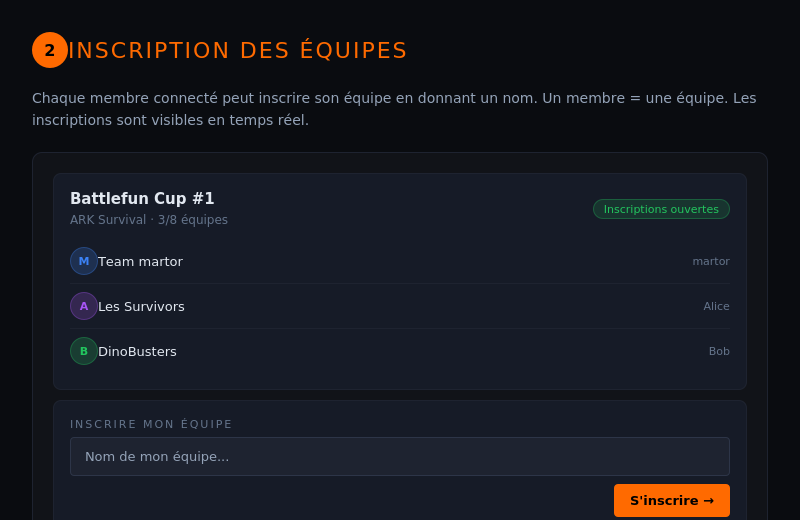Image resolution: width=800 pixels, height=520 pixels.
Task: Click the Inscription des équipes heading
Action: [x=238, y=50]
